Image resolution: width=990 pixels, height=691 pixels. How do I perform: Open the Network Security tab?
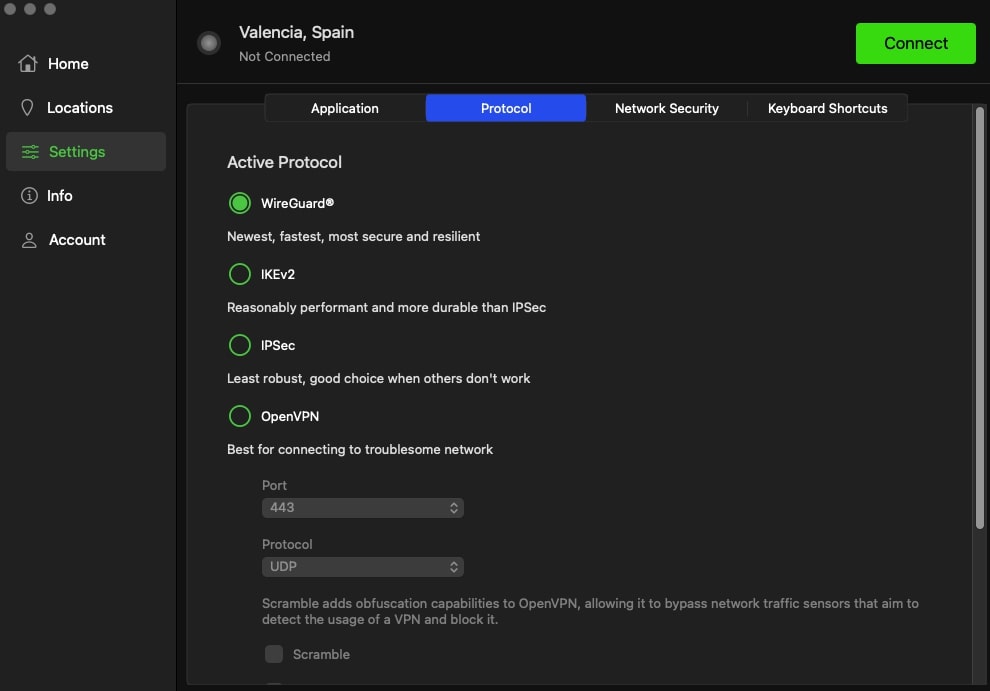[666, 108]
